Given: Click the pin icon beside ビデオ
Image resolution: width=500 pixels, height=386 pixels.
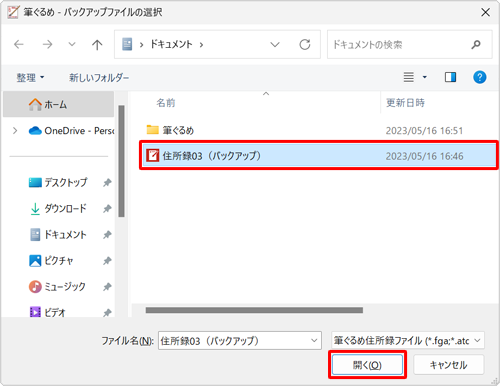Looking at the screenshot, I should [x=107, y=313].
